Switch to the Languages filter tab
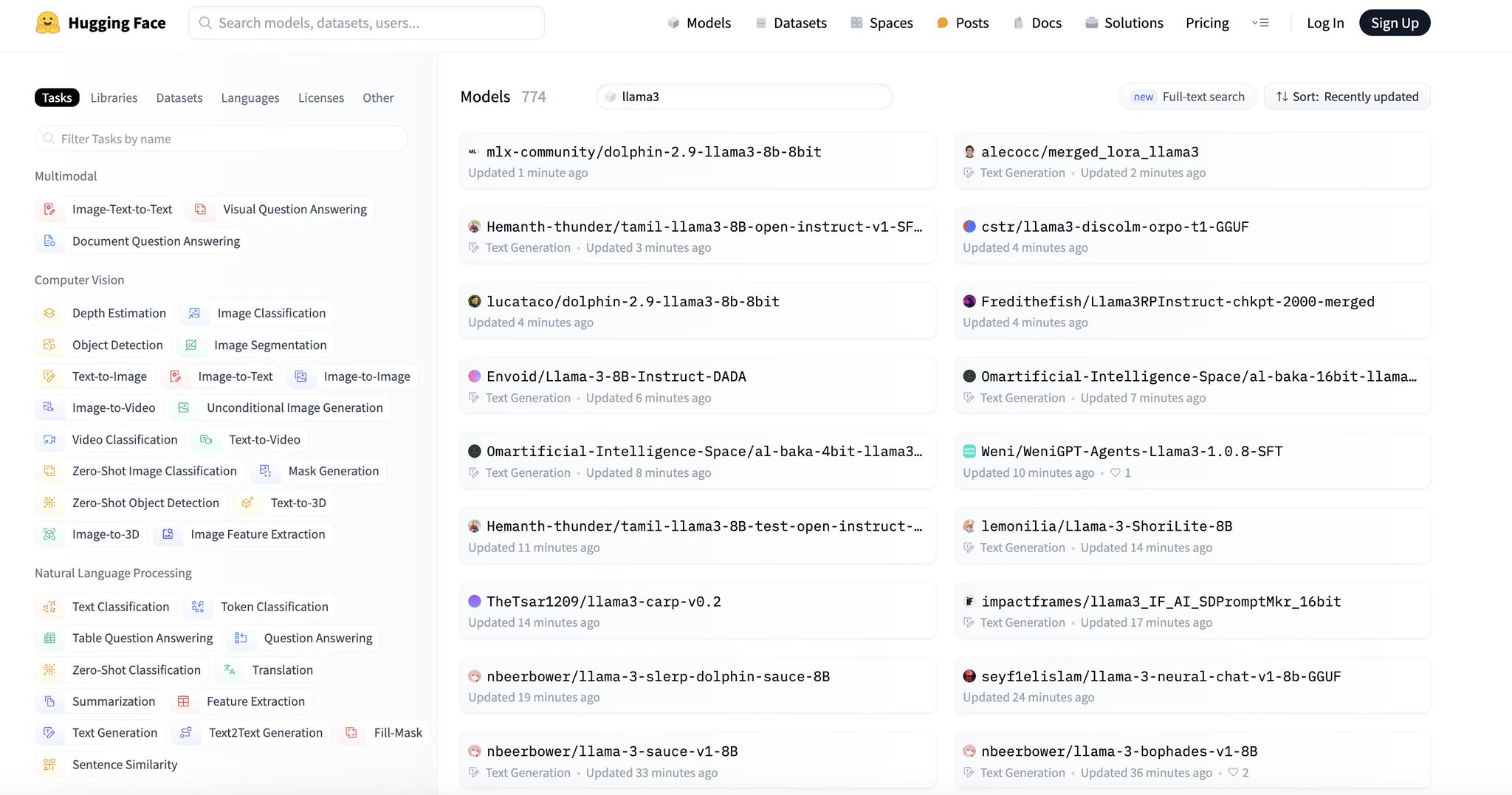The width and height of the screenshot is (1512, 795). coord(250,97)
